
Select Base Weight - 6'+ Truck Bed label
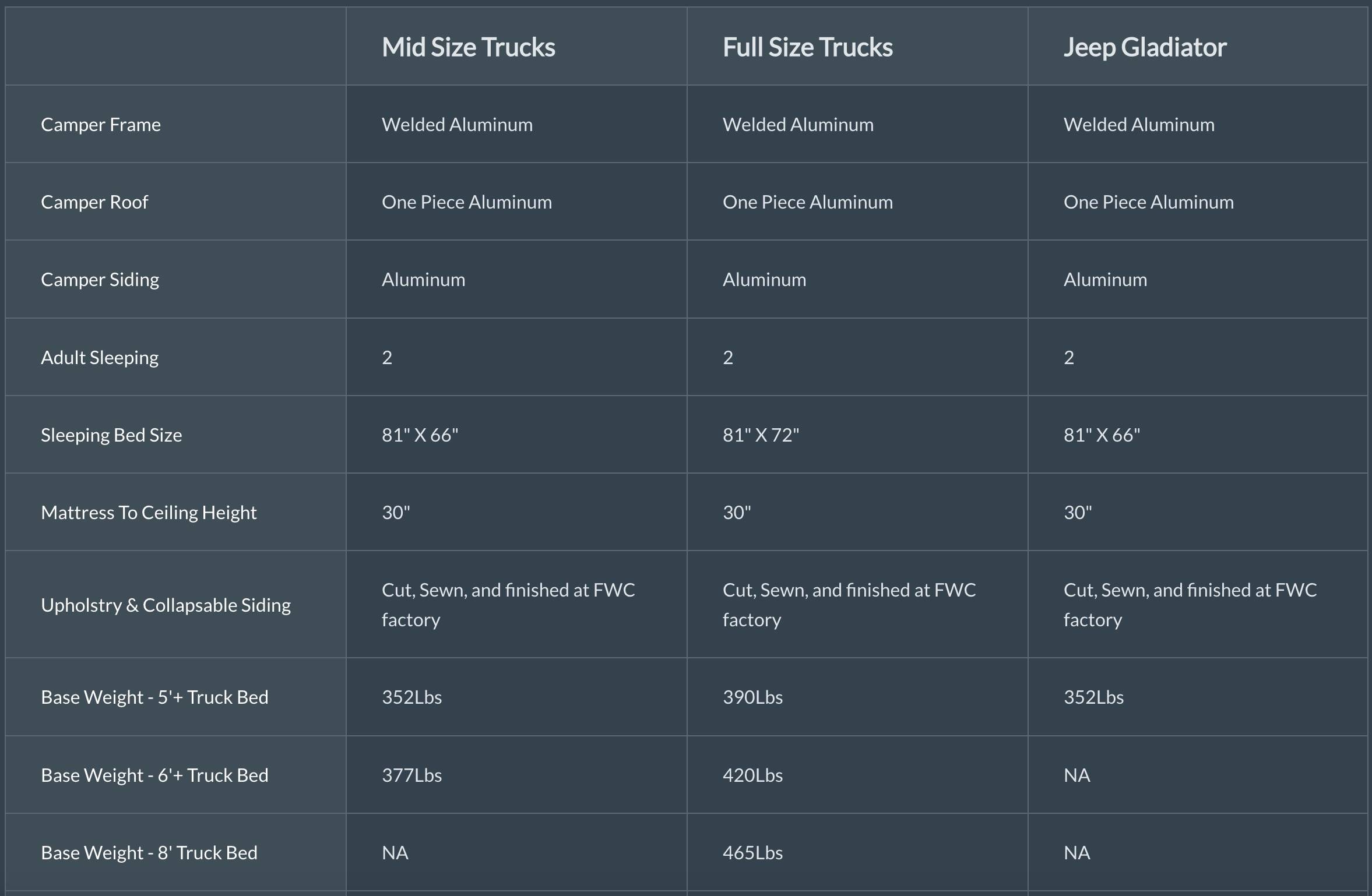coord(154,775)
